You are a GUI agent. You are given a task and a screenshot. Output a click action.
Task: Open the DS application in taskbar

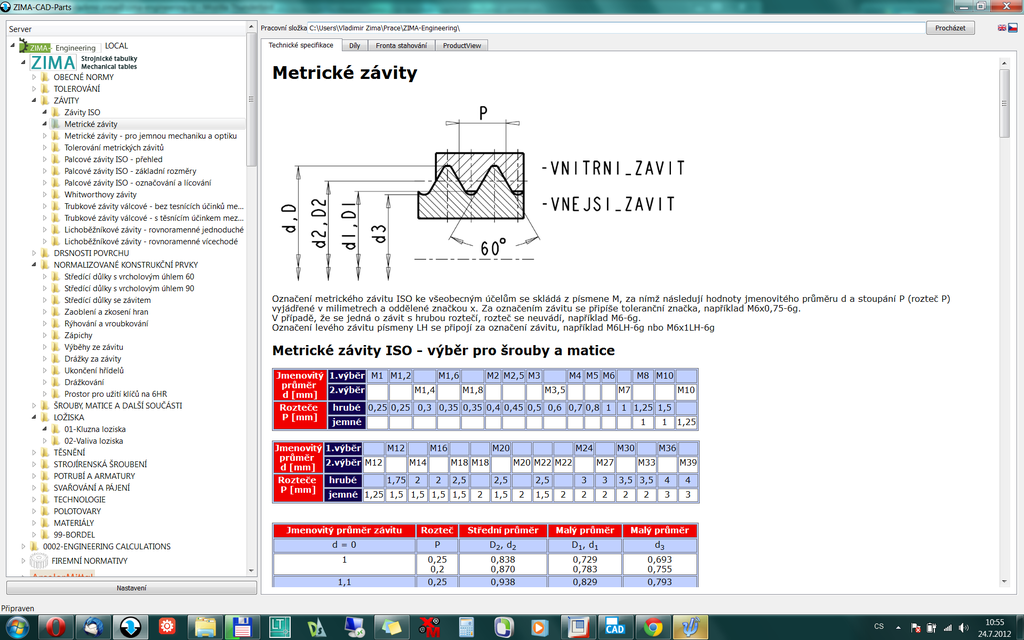tap(317, 627)
